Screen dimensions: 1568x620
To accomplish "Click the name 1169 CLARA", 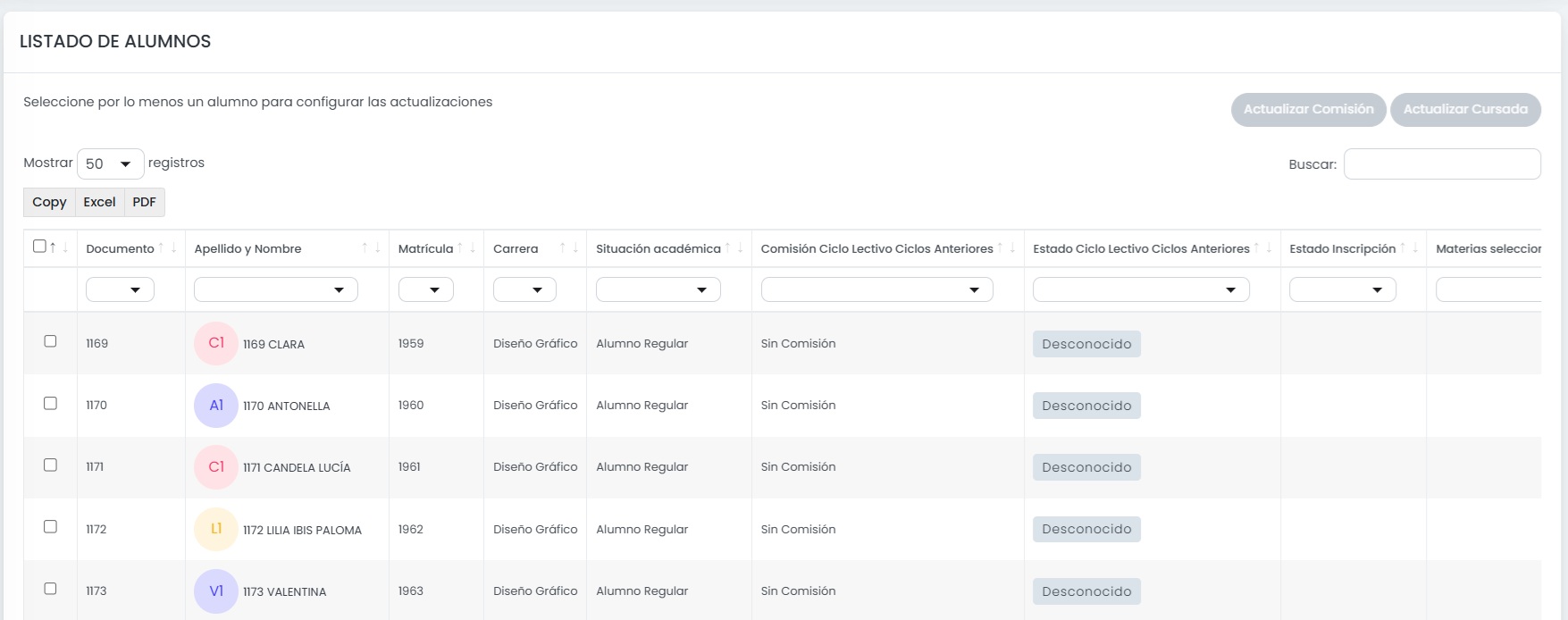I will tap(273, 344).
